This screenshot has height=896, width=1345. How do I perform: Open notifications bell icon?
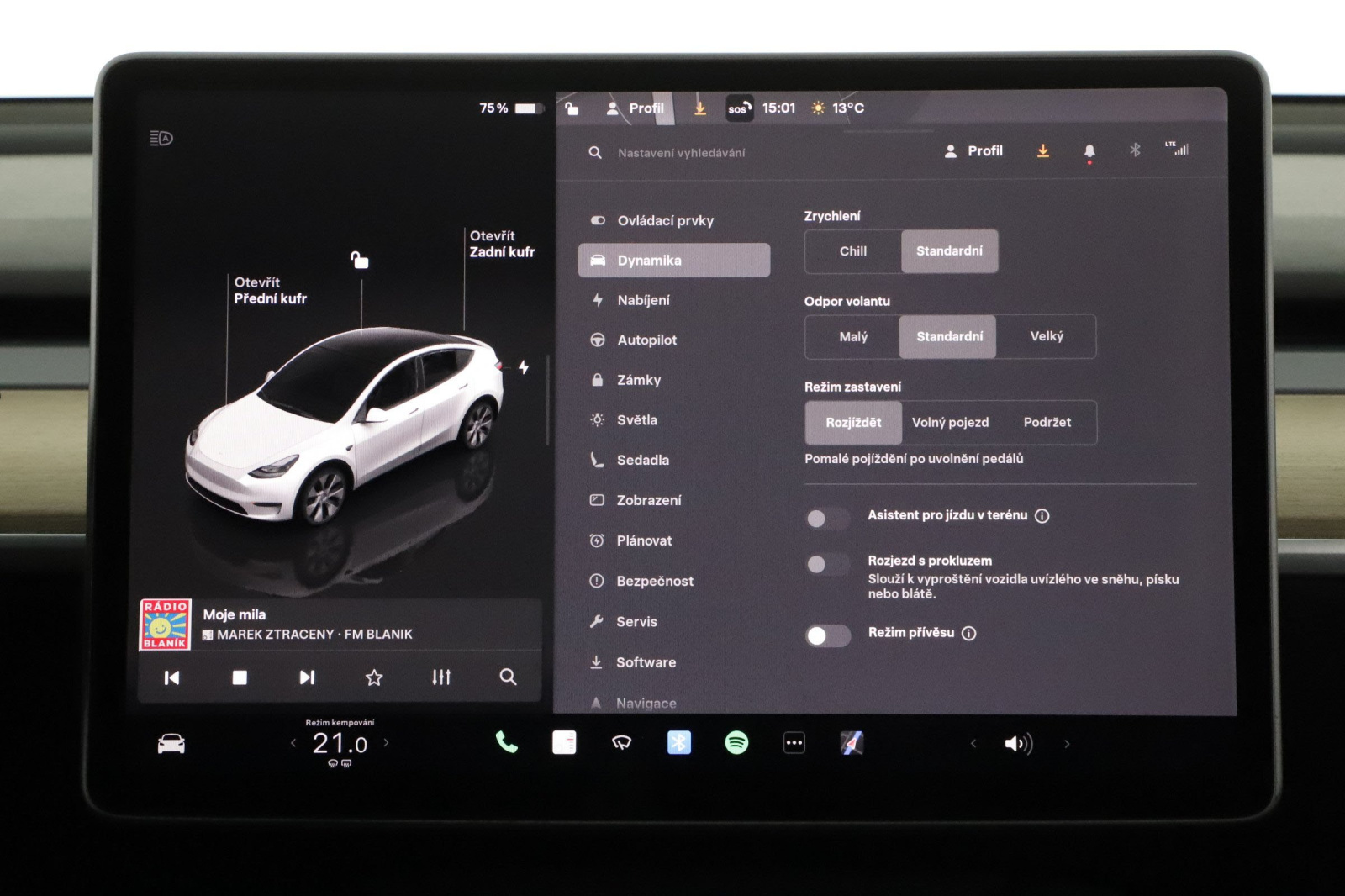(x=1089, y=151)
